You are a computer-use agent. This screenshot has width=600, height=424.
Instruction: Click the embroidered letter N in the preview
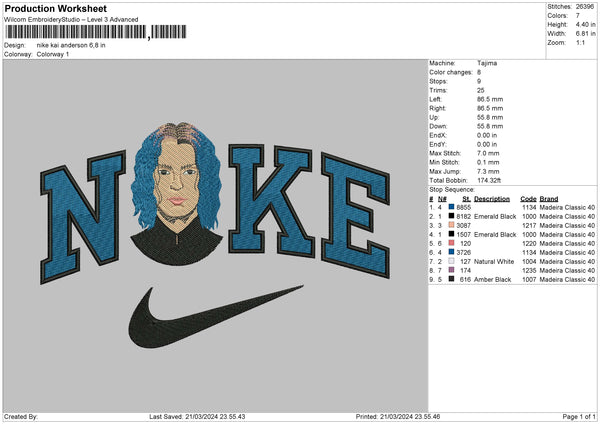(x=83, y=217)
